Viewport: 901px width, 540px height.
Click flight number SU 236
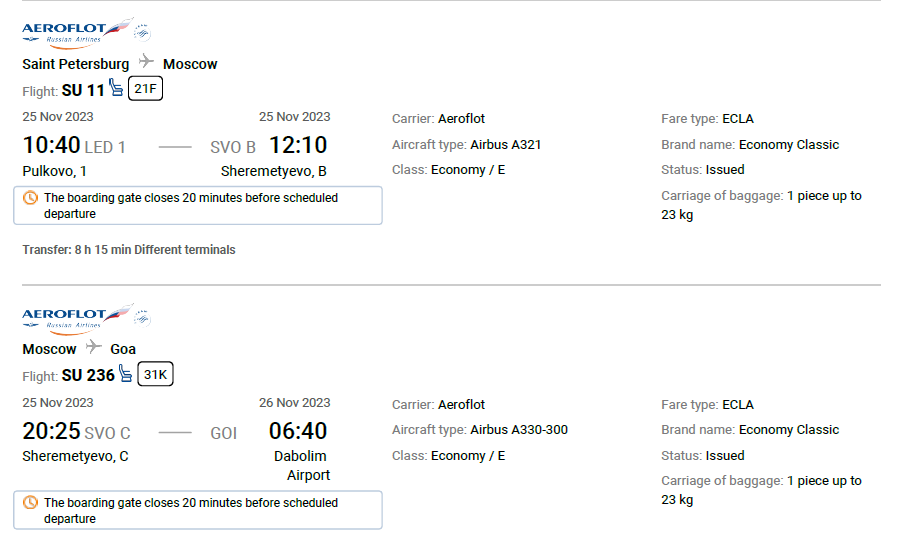click(x=88, y=376)
